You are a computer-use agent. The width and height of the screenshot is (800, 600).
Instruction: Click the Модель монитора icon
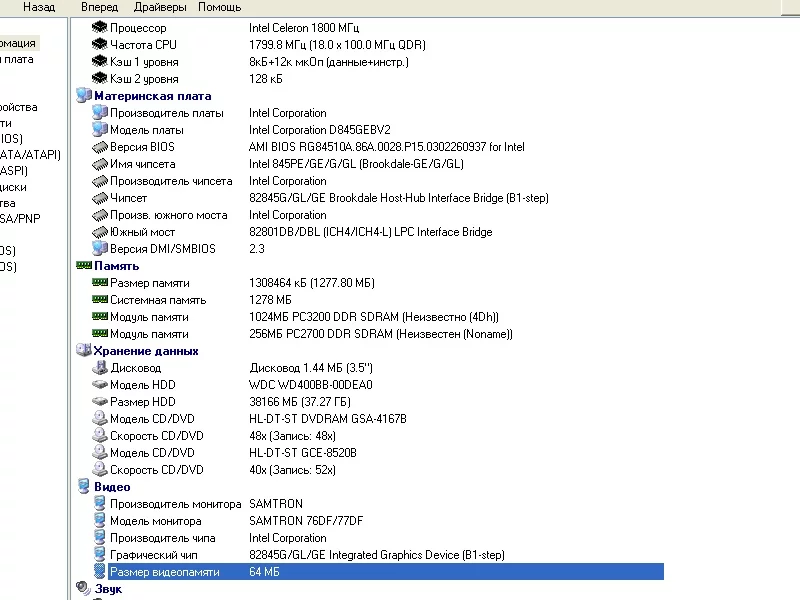pos(99,521)
